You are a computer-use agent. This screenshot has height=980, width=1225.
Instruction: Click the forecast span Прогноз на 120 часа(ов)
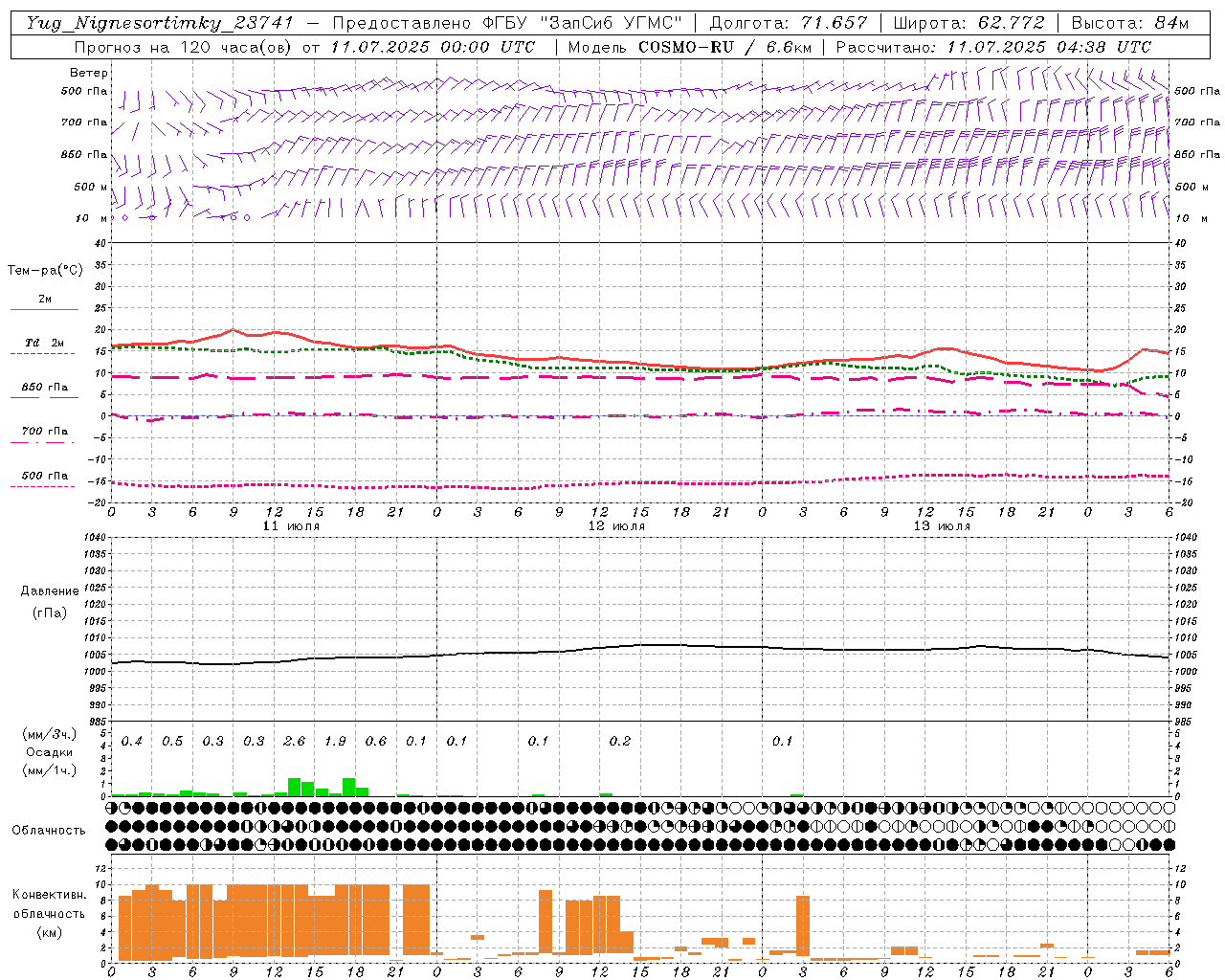(186, 47)
